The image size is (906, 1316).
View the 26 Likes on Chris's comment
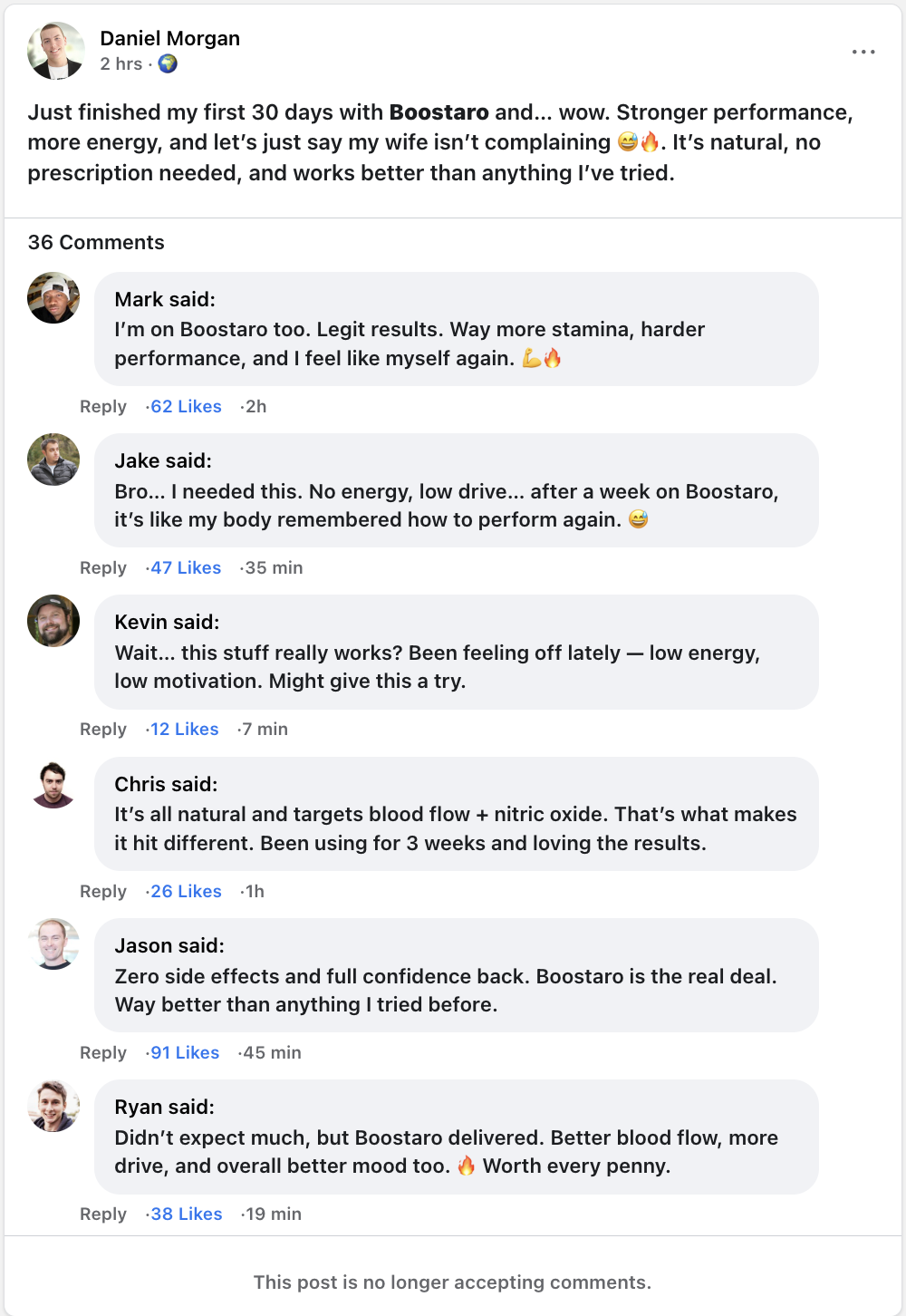[x=186, y=892]
